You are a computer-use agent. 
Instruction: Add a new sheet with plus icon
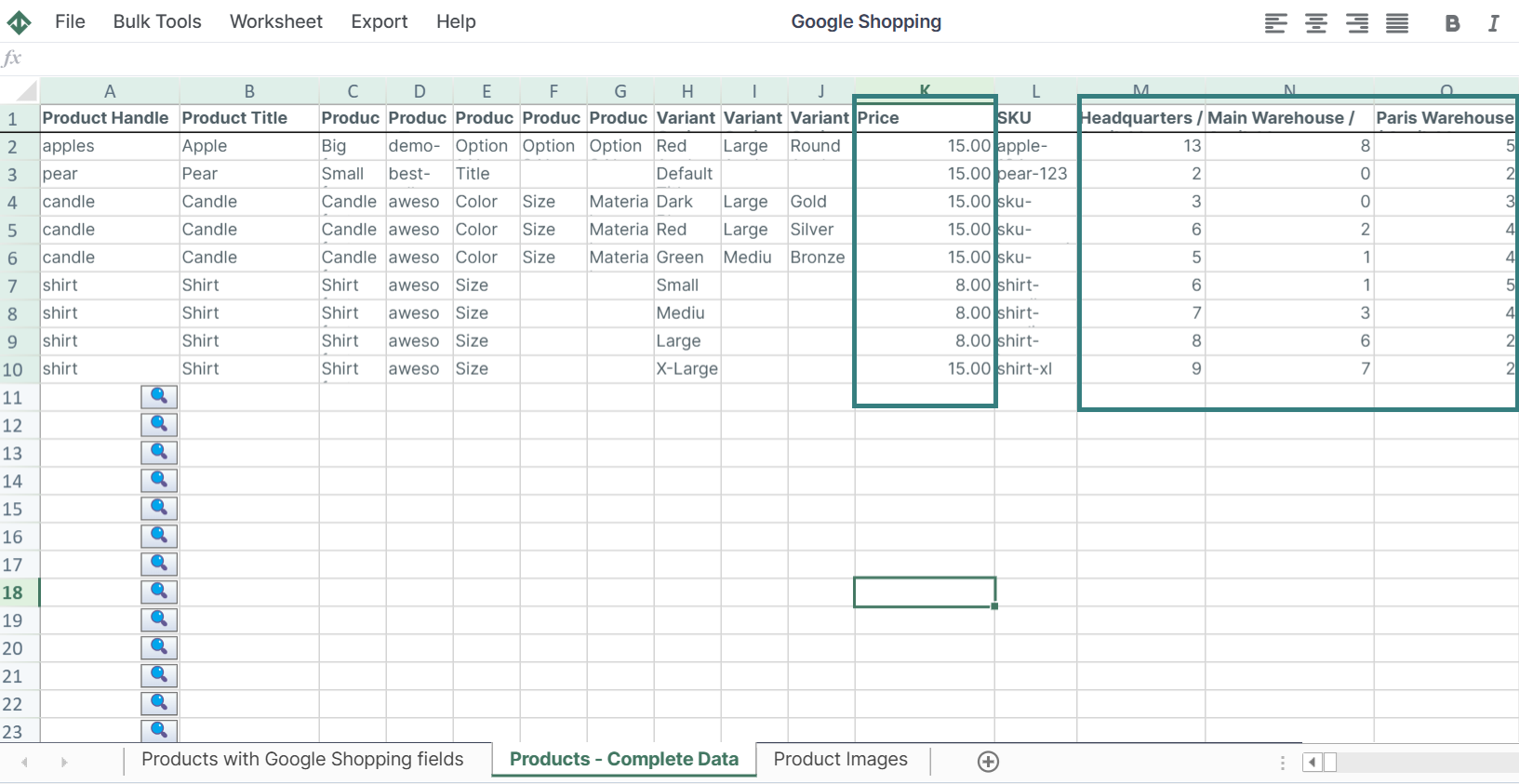(x=989, y=762)
